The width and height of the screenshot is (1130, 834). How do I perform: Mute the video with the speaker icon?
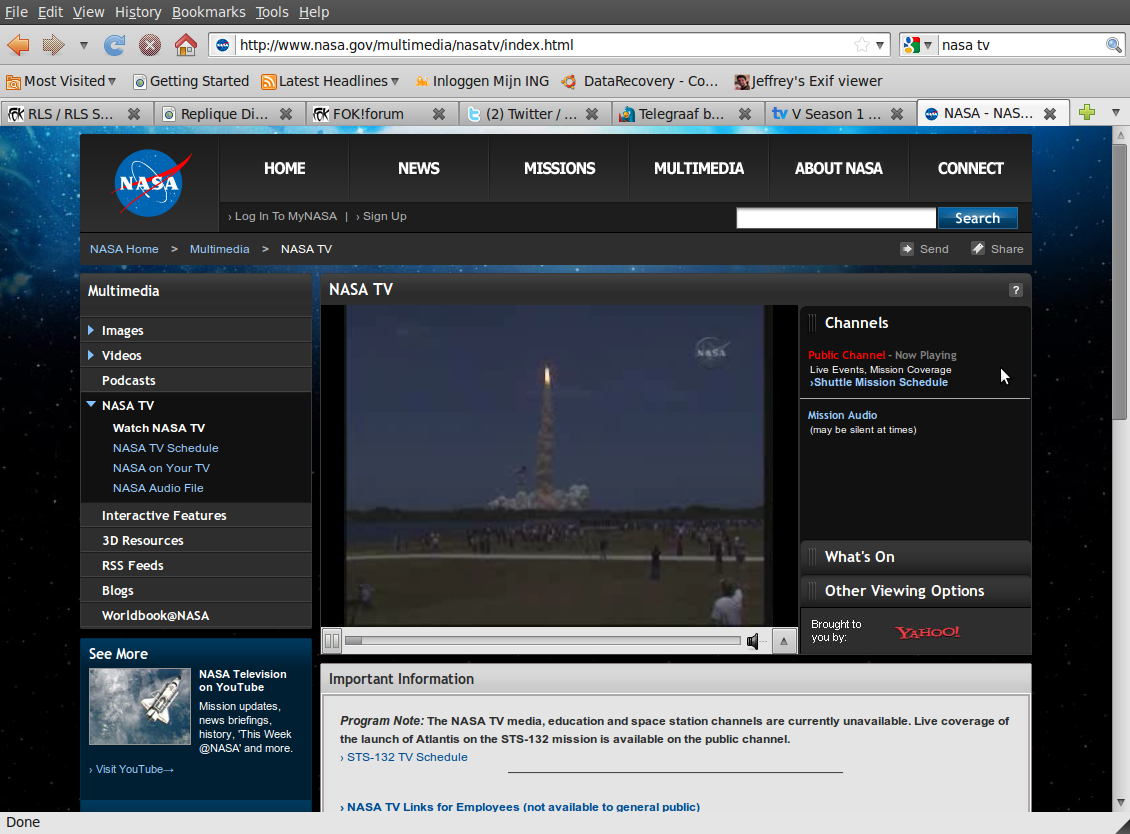(x=753, y=640)
